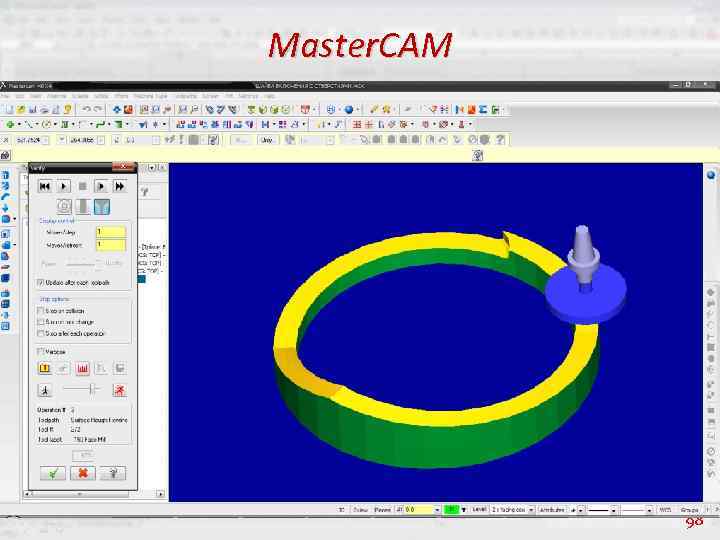The height and width of the screenshot is (540, 720).
Task: Select the Simulate tool and holder icon
Action: (102, 207)
